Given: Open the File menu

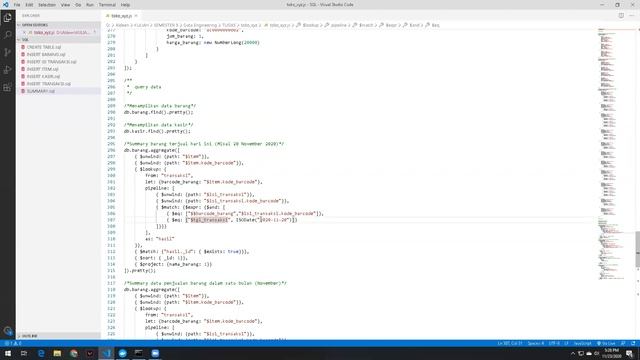Looking at the screenshot, I should 17,4.
